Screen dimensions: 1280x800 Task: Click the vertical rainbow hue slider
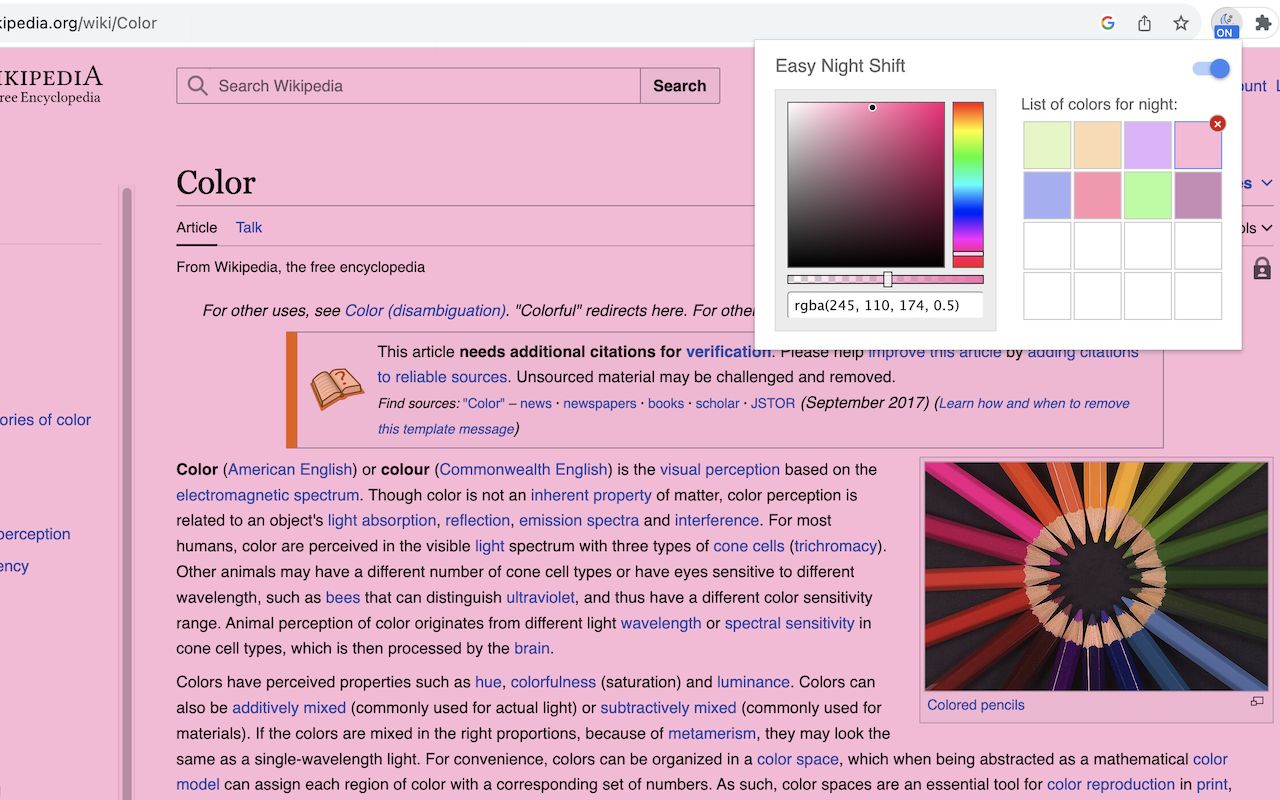967,180
